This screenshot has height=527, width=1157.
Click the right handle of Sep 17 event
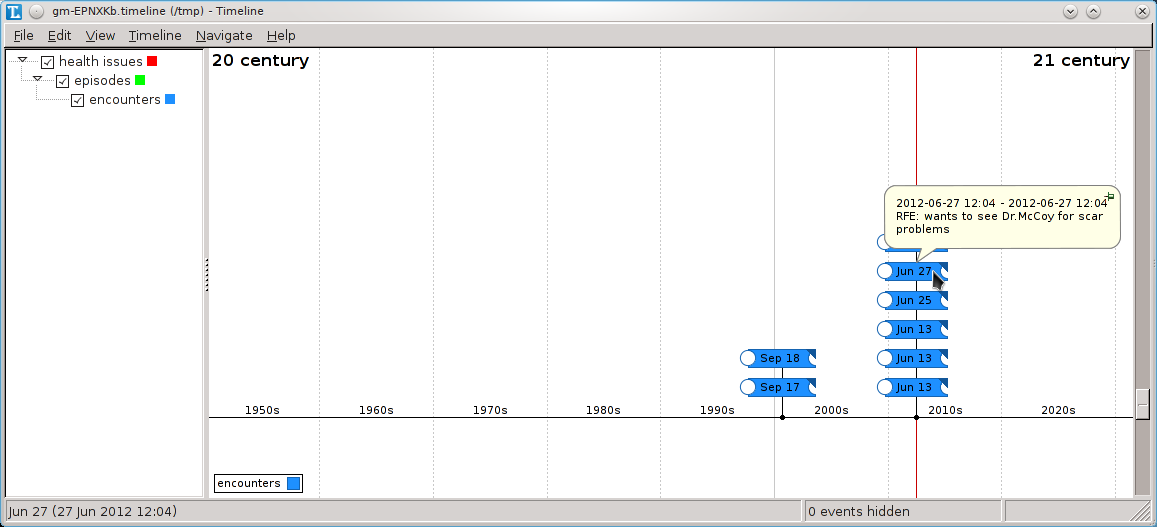811,388
